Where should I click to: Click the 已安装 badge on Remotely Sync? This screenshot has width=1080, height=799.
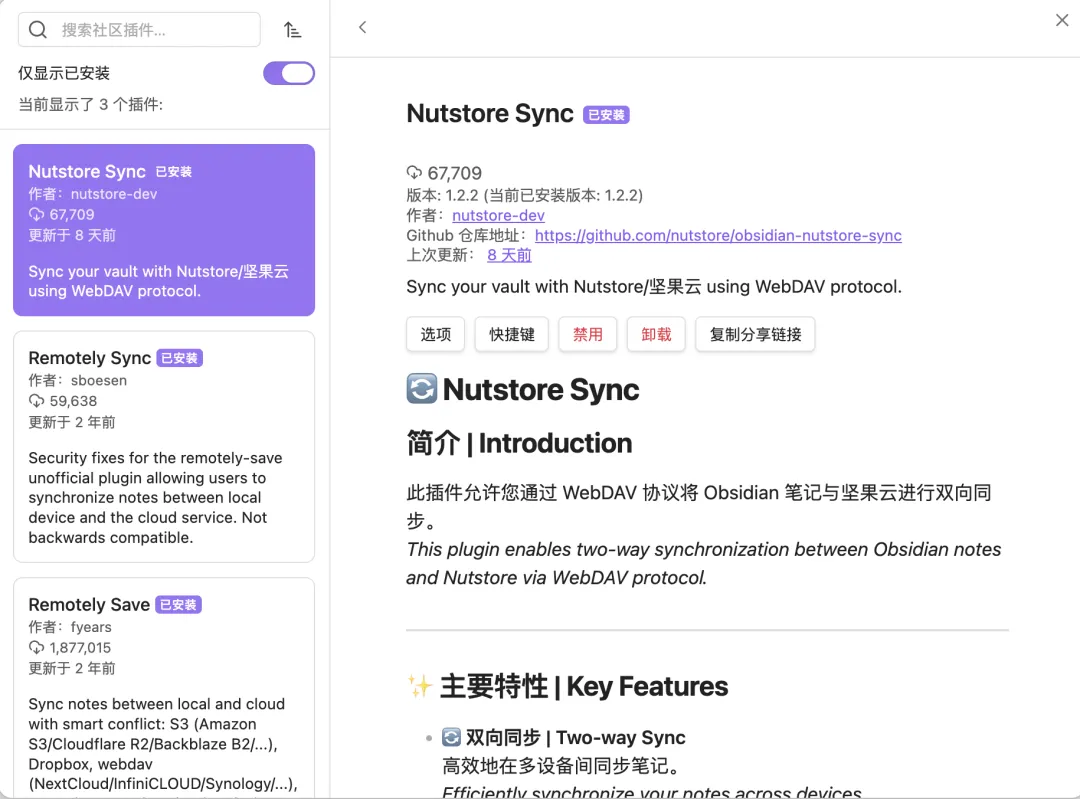tap(179, 358)
